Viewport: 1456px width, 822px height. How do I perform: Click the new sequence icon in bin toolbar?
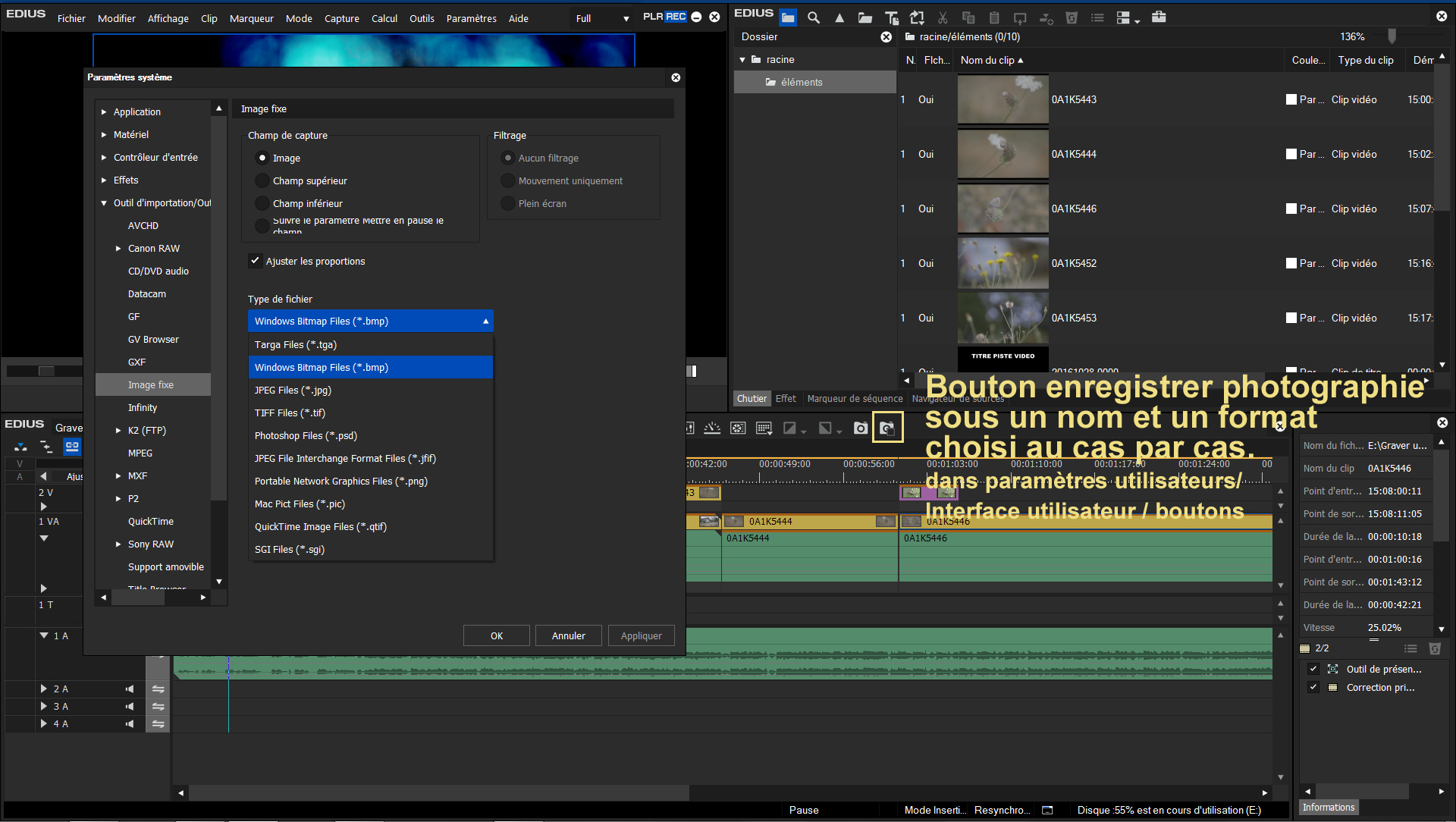(917, 17)
